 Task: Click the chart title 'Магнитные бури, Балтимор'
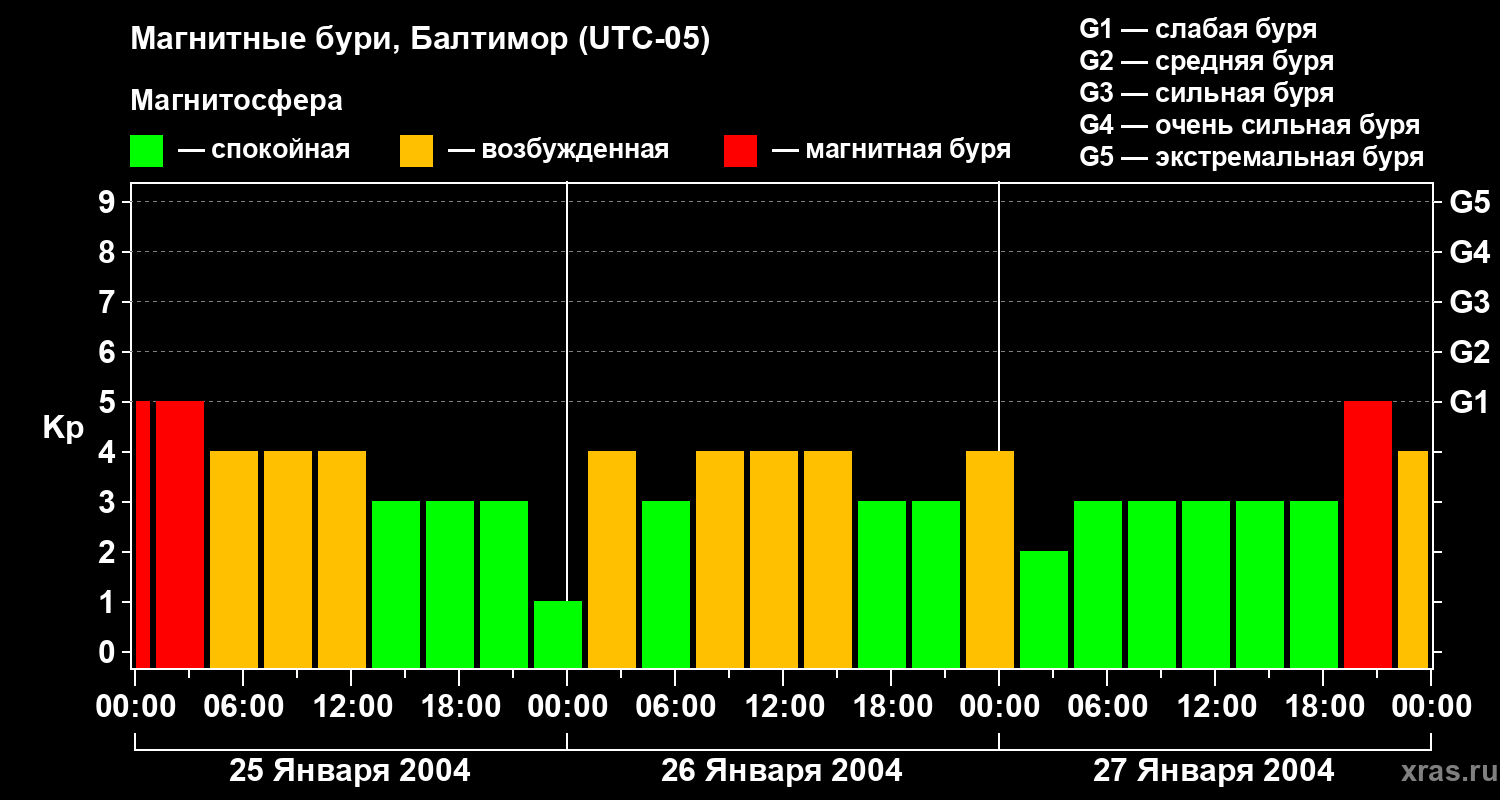click(x=420, y=40)
